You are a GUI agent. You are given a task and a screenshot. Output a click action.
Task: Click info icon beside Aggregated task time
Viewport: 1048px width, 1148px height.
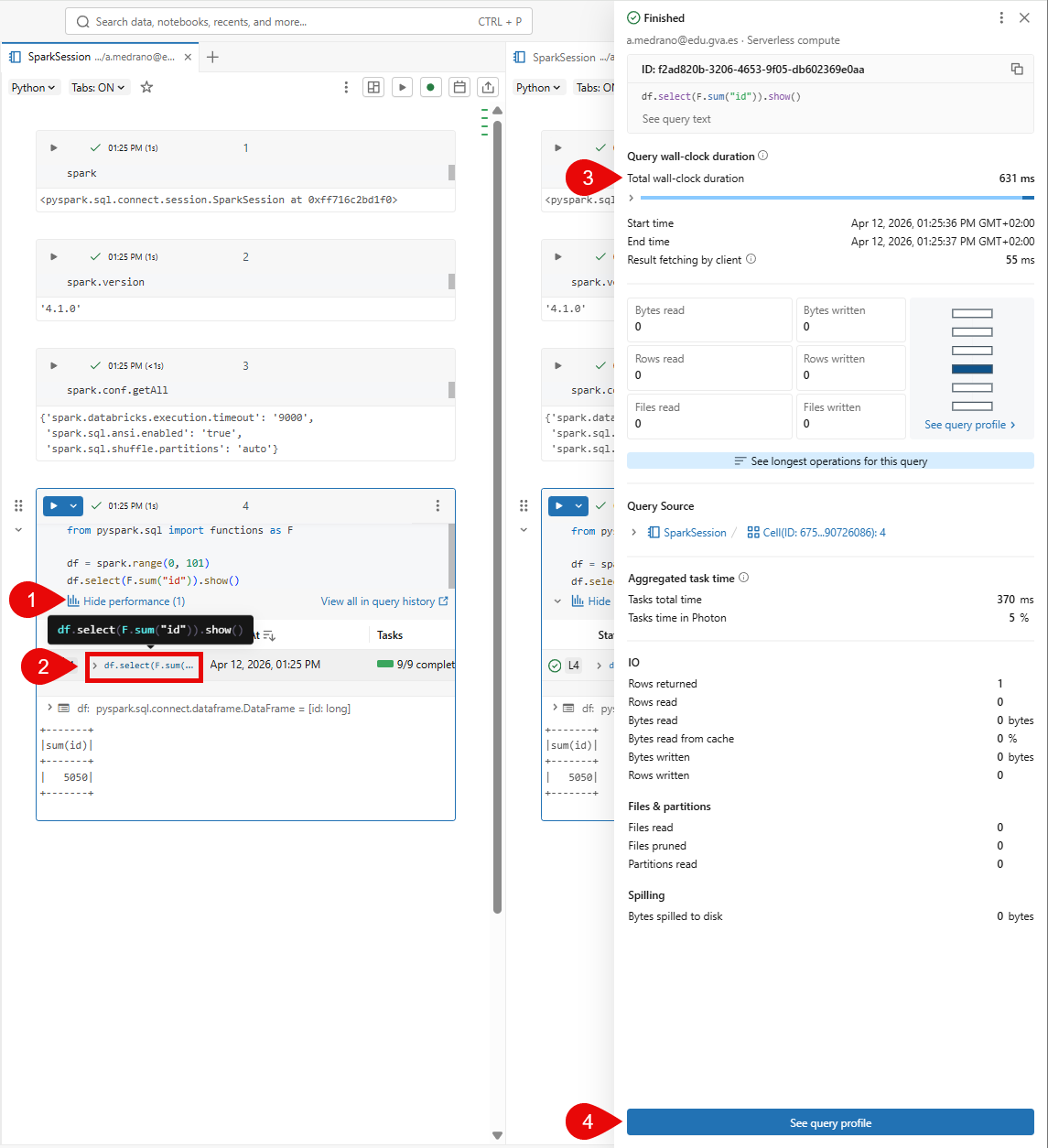point(744,578)
